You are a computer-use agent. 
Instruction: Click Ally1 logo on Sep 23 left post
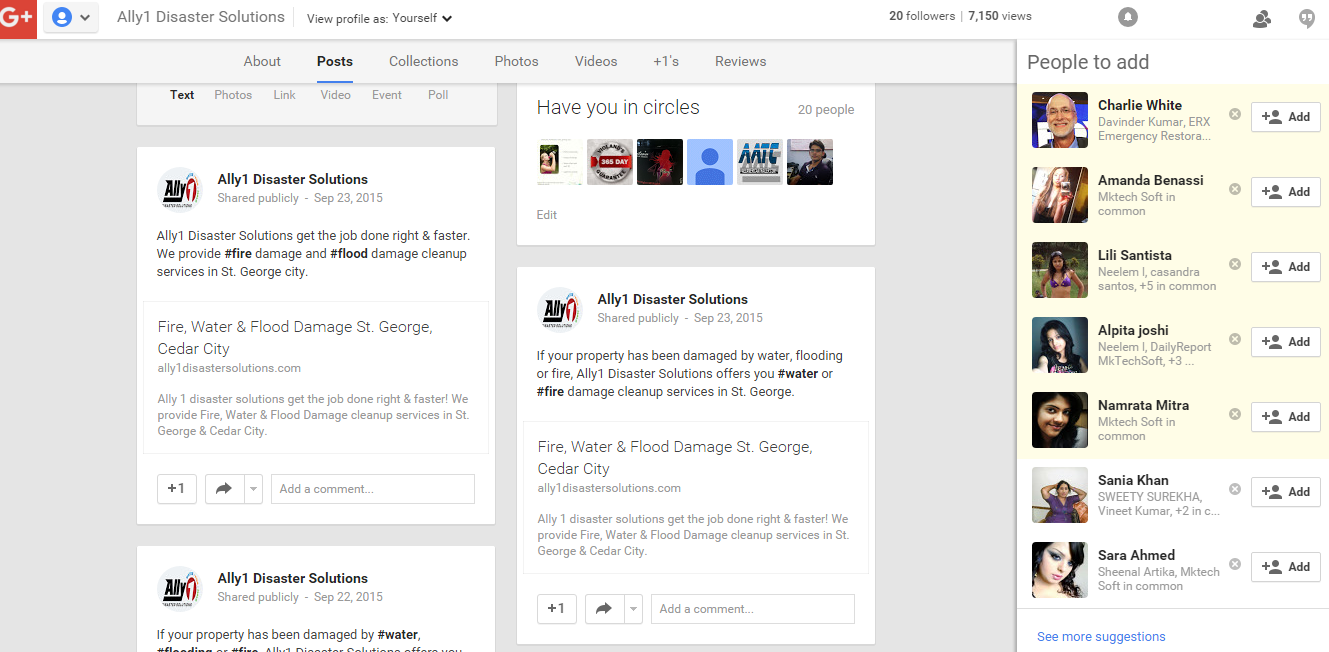pos(180,189)
